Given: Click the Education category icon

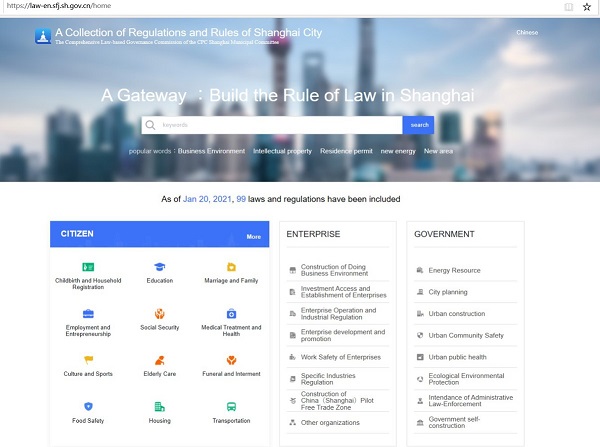Looking at the screenshot, I should [159, 267].
